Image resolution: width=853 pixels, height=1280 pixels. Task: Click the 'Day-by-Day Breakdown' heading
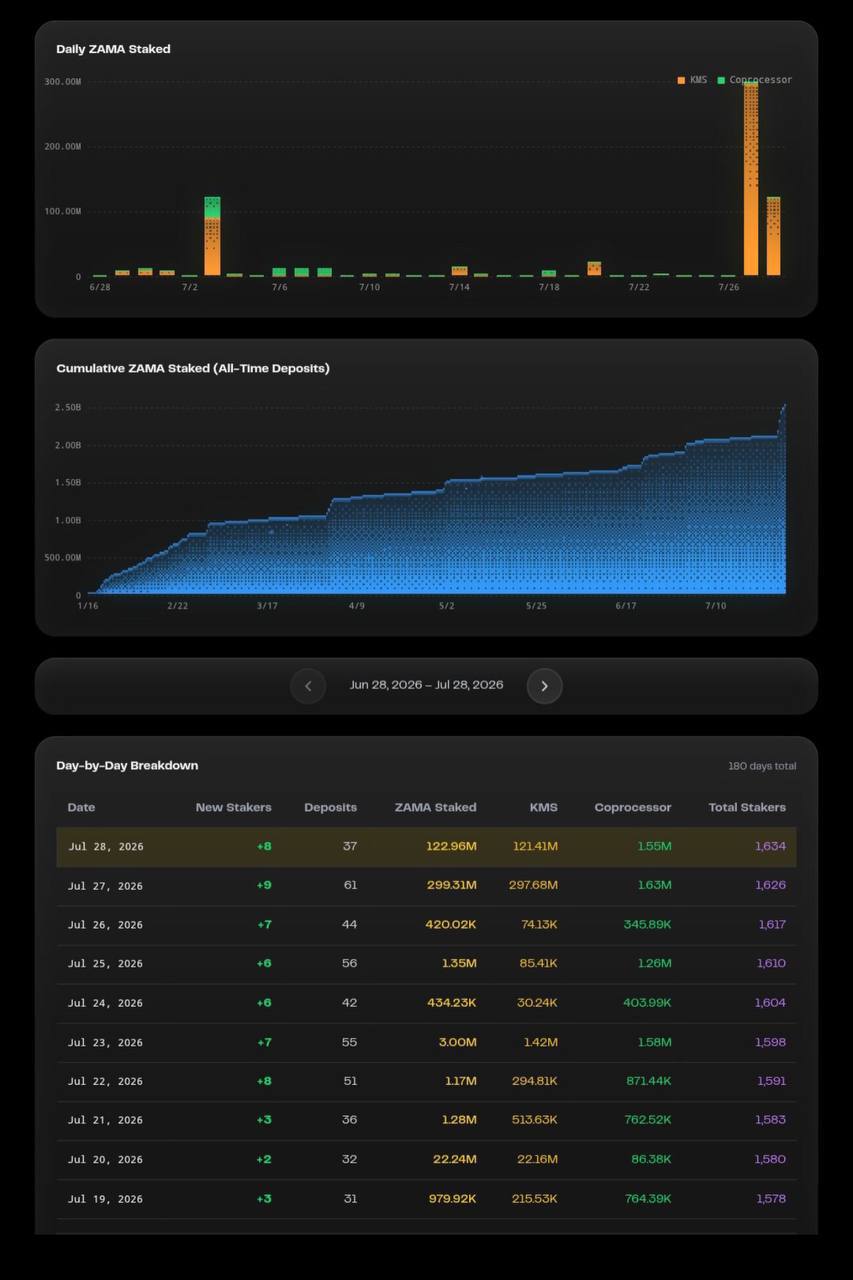127,766
